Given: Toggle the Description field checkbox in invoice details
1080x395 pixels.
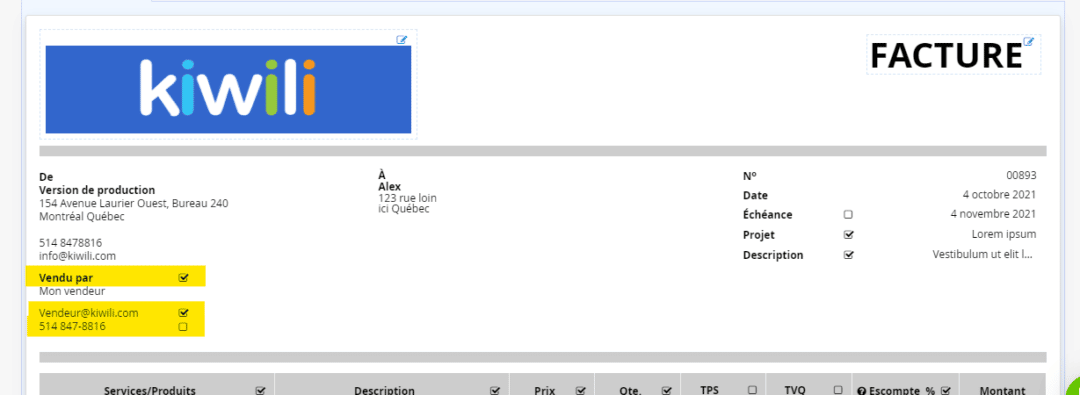Looking at the screenshot, I should point(849,254).
